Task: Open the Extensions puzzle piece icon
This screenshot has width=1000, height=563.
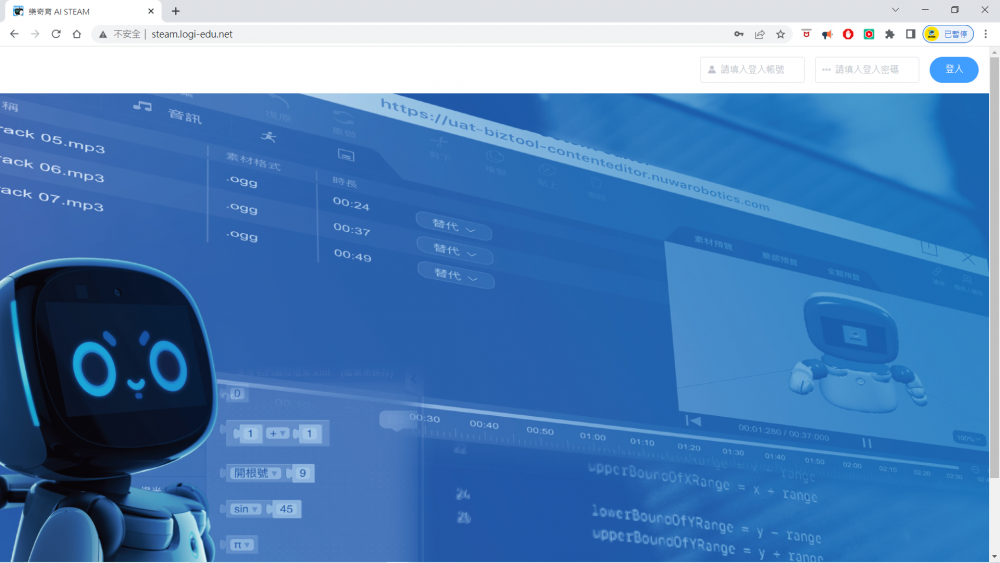Action: [x=889, y=34]
